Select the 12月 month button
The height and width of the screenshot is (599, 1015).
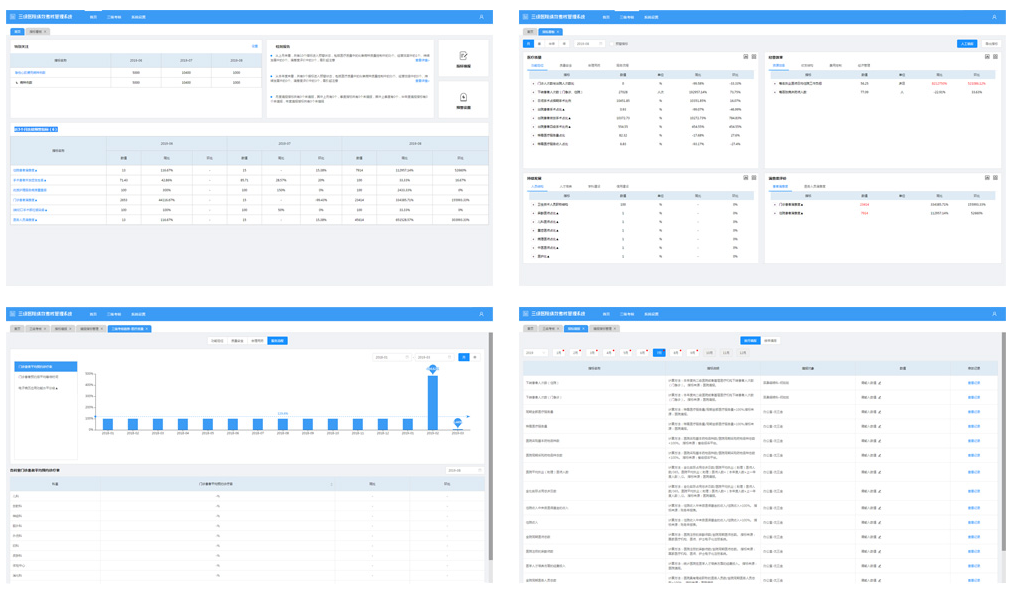click(x=743, y=353)
